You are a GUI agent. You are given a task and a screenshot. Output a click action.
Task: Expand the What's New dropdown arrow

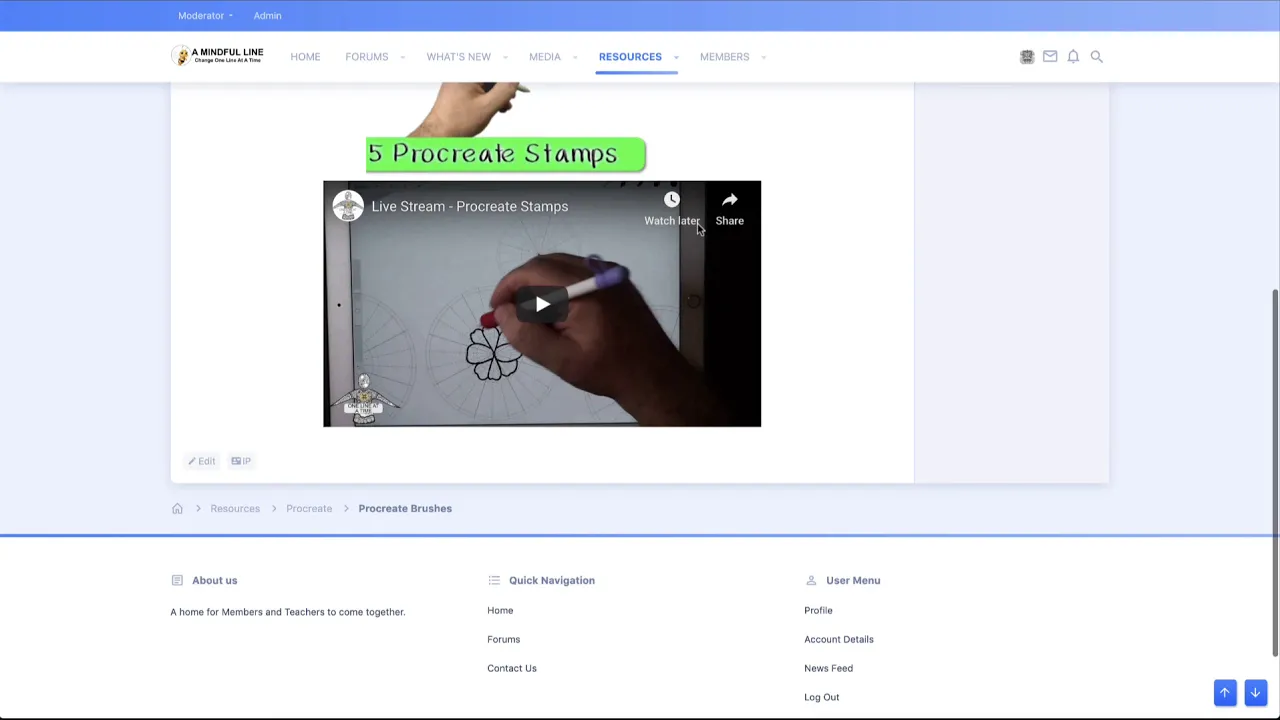coord(504,57)
